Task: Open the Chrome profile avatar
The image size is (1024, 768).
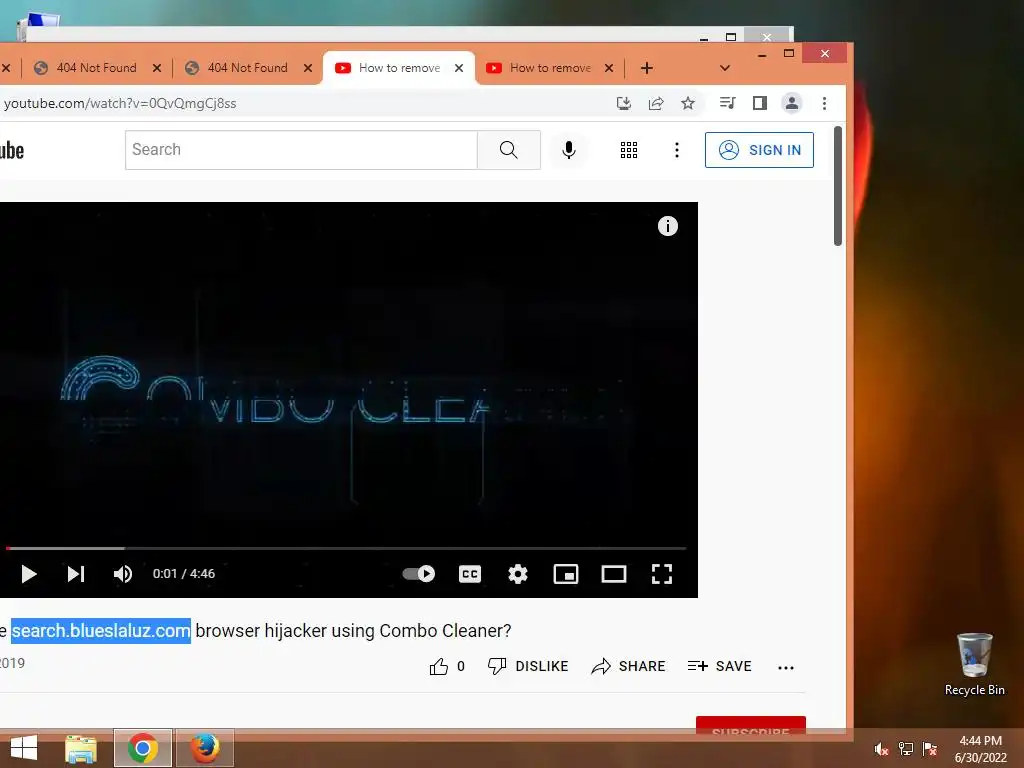Action: [792, 103]
